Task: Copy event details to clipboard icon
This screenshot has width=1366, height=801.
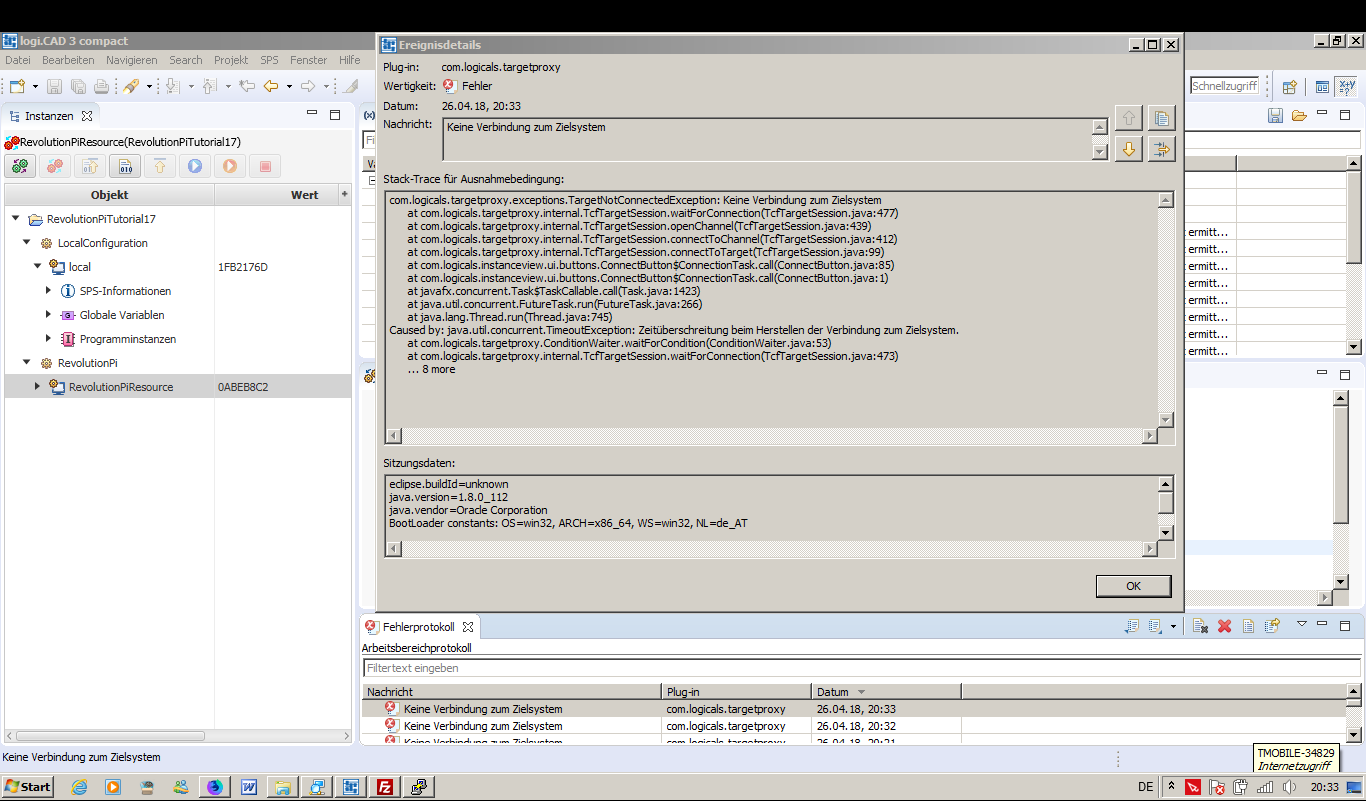Action: coord(1161,118)
